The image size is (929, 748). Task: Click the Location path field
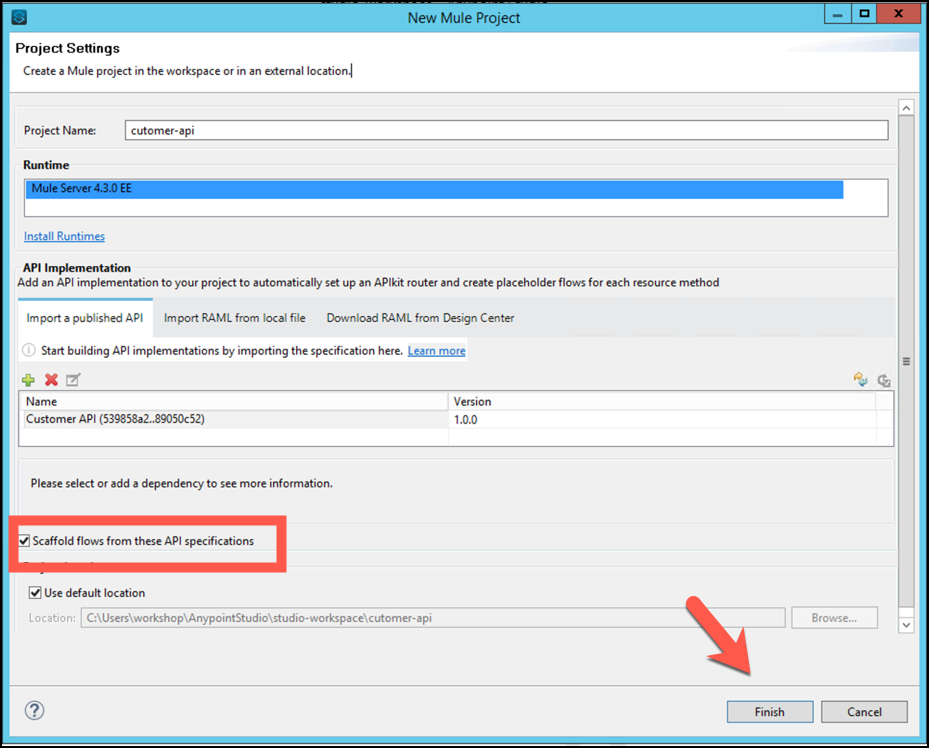tap(433, 618)
